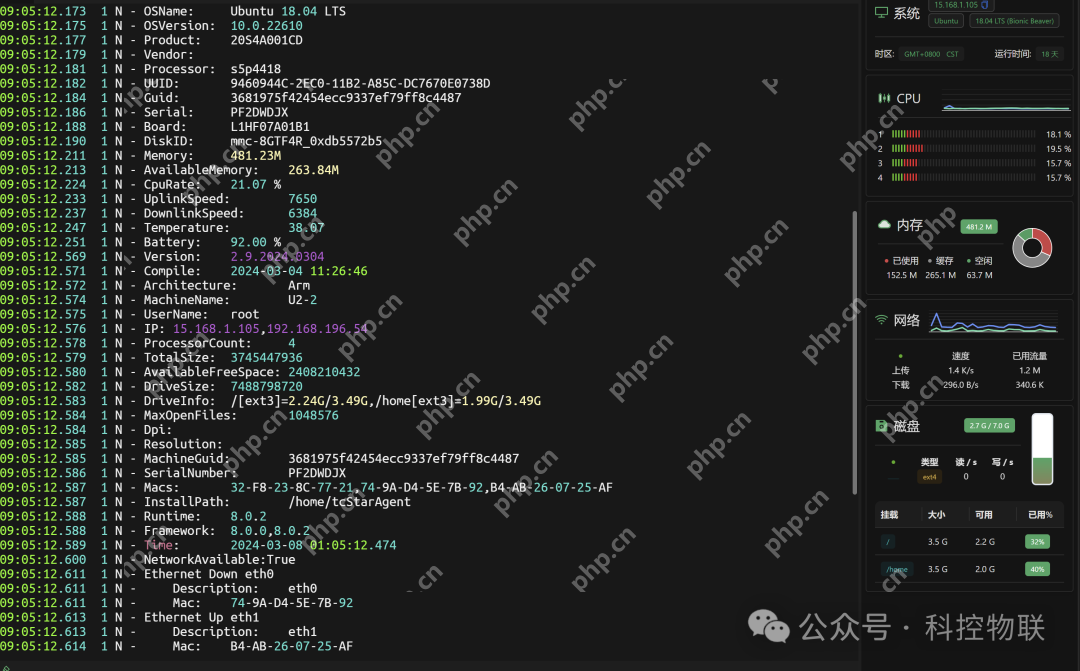Select the ext4 disk type tag
The image size is (1080, 671).
pos(929,477)
